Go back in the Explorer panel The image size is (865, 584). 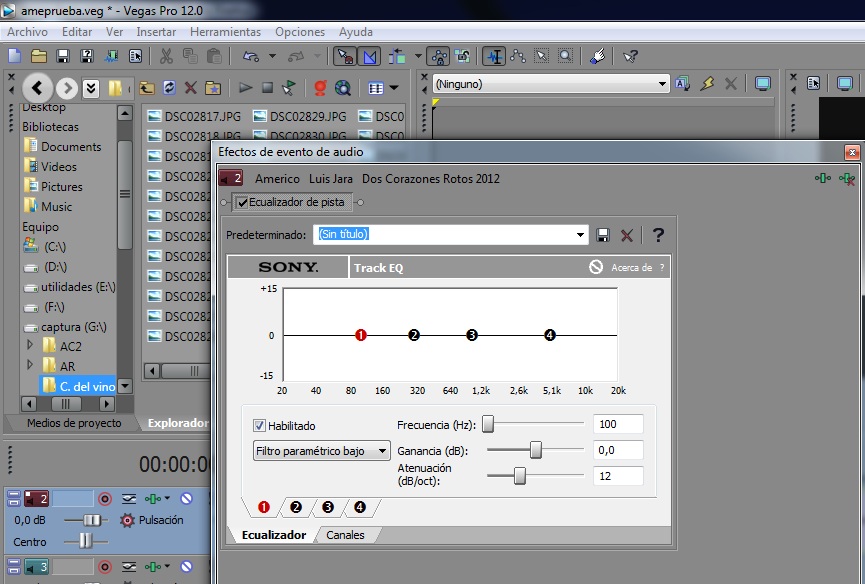click(x=38, y=87)
